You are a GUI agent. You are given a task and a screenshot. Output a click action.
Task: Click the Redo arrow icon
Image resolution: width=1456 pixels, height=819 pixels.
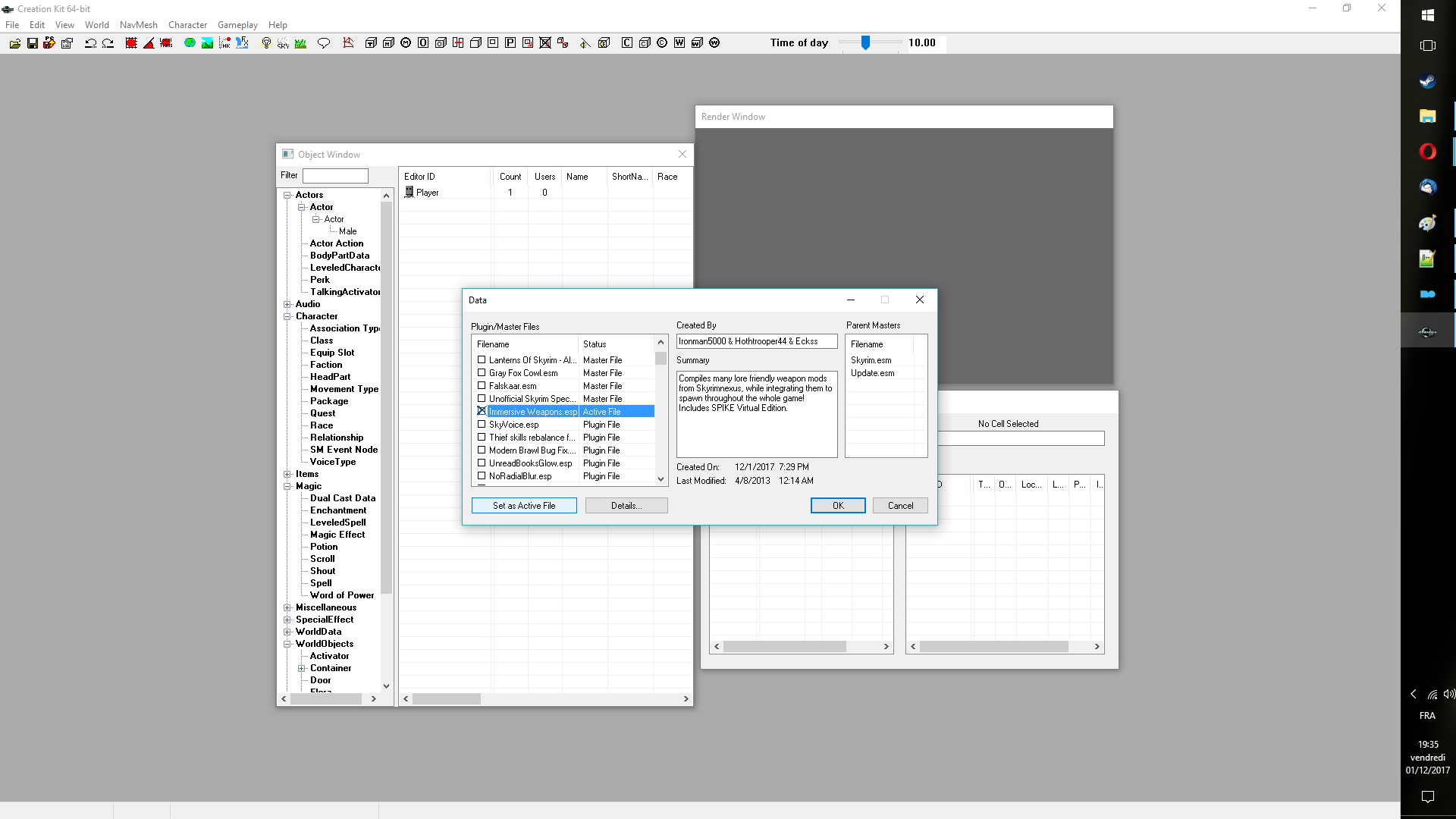pos(108,43)
